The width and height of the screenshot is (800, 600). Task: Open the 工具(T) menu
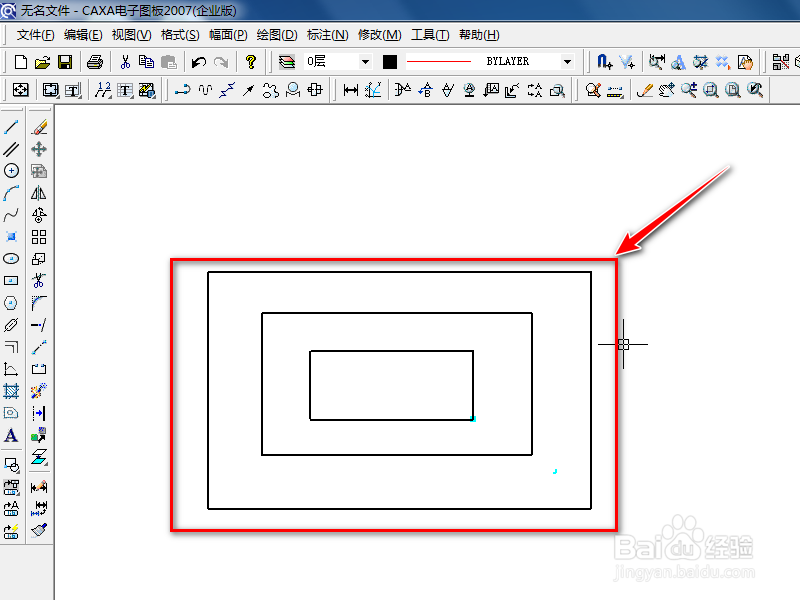pos(430,35)
